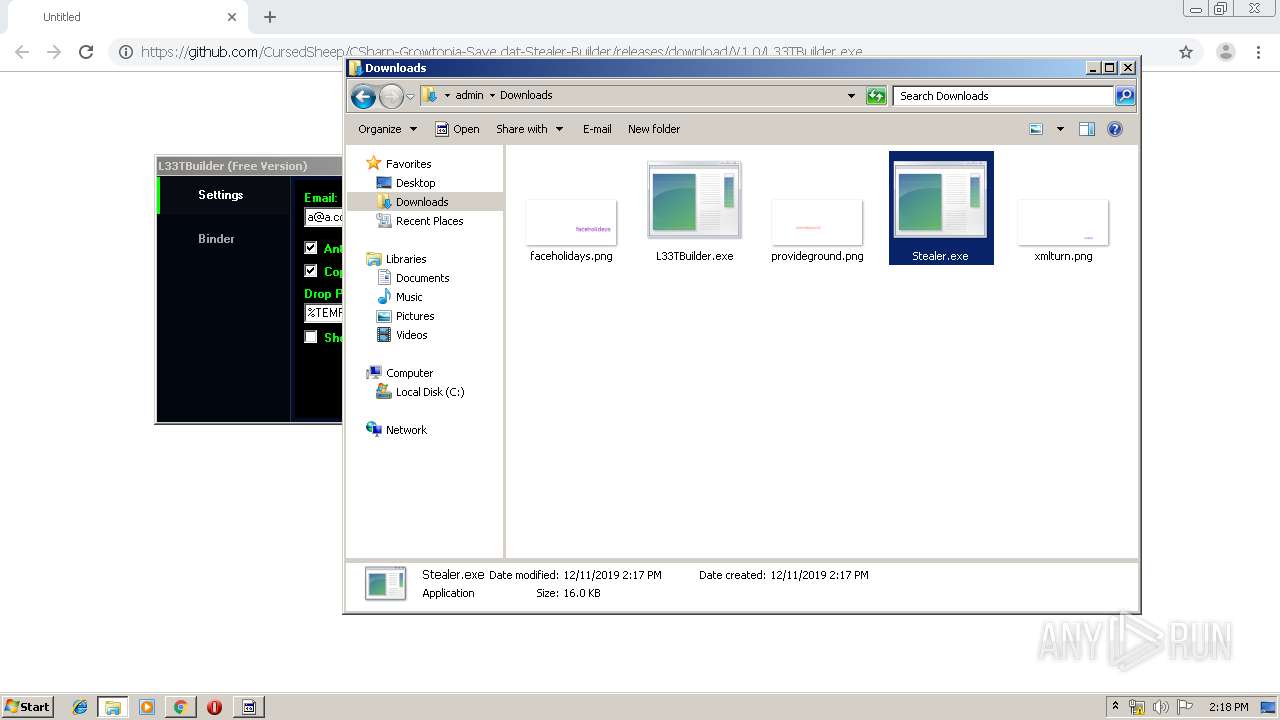Open Windows Explorer taskbar icon
Viewport: 1280px width, 720px height.
(113, 707)
